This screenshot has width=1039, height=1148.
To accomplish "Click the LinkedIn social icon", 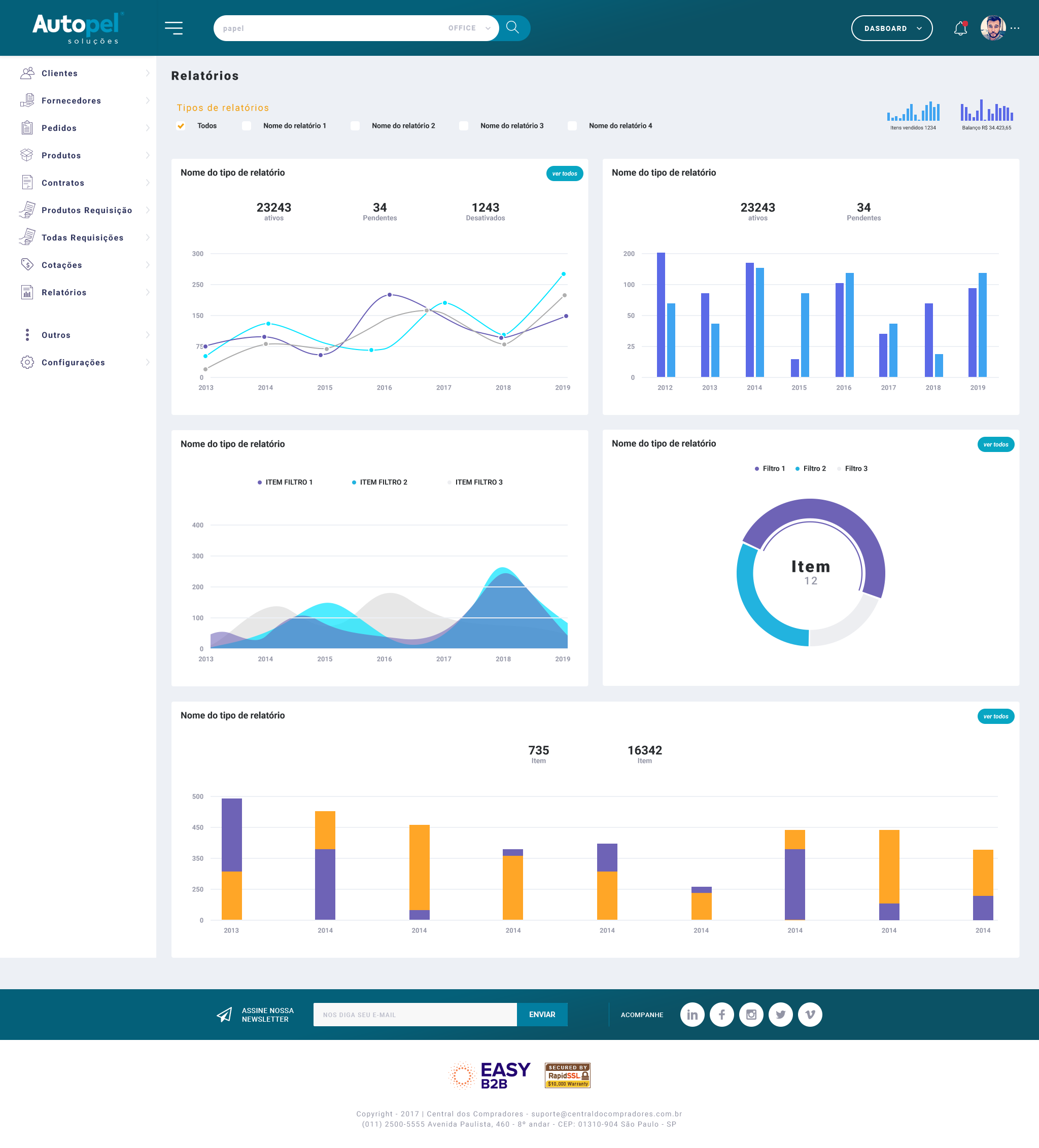I will pos(692,1014).
